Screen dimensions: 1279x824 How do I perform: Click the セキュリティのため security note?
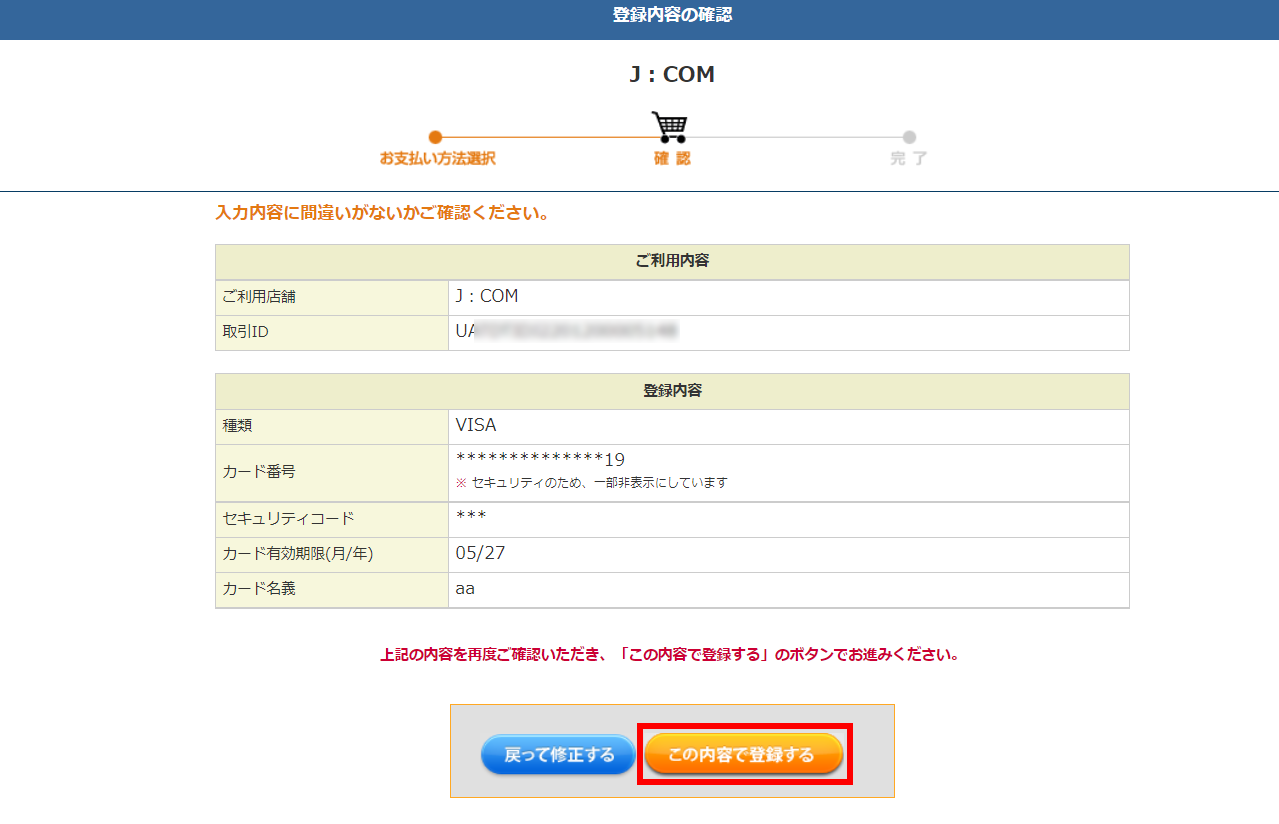591,483
